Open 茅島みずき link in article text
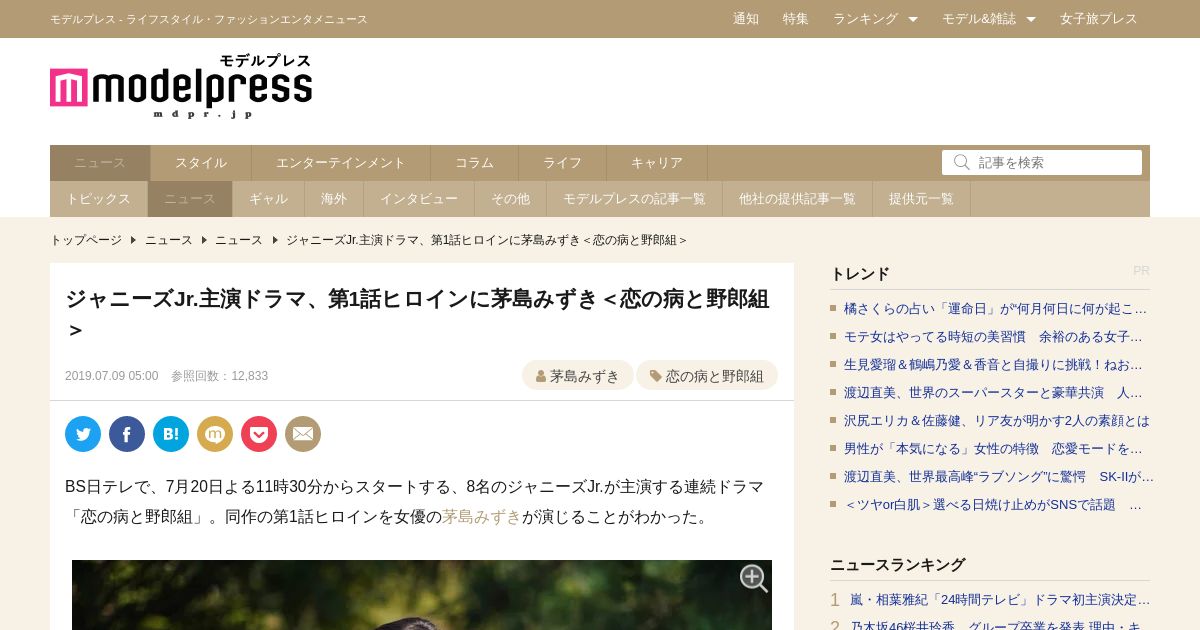1200x630 pixels. tap(482, 517)
